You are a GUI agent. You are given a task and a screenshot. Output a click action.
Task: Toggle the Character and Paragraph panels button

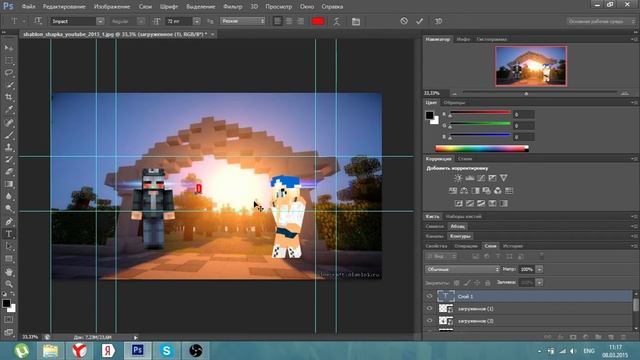coord(356,21)
